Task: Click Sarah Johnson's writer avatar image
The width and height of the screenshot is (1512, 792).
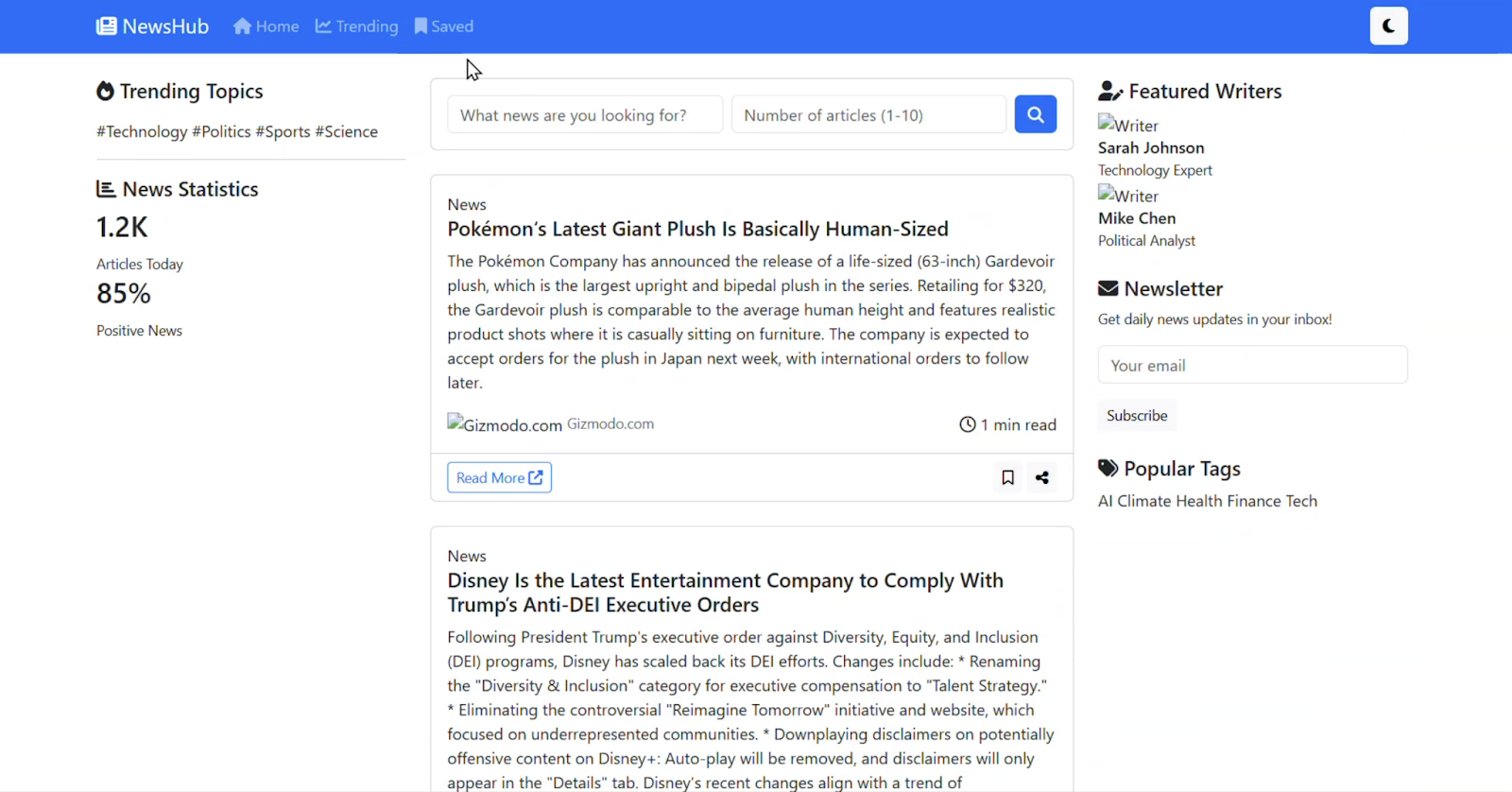Action: (1127, 125)
